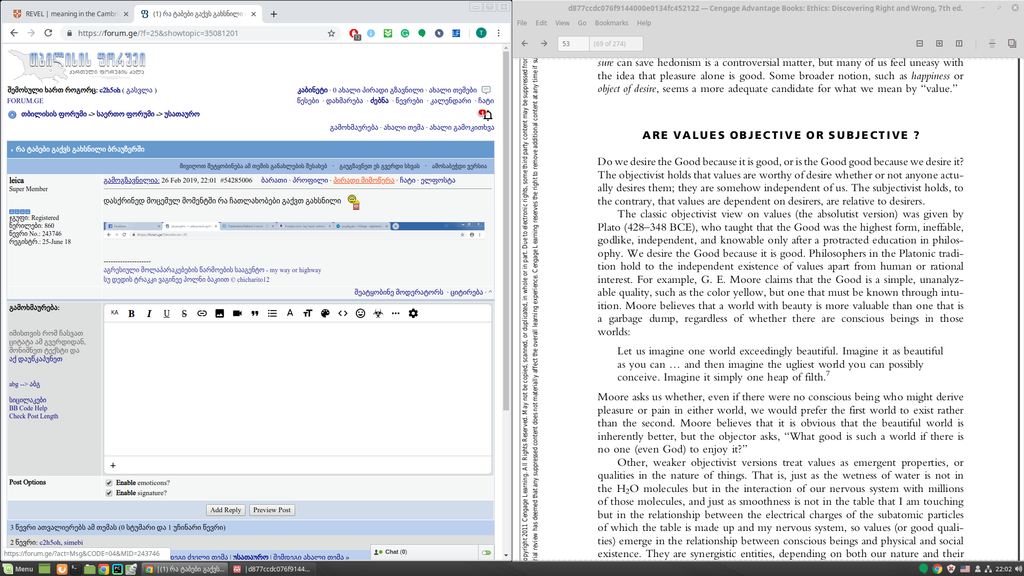
Task: Insert a bulleted list in the editor
Action: click(272, 313)
